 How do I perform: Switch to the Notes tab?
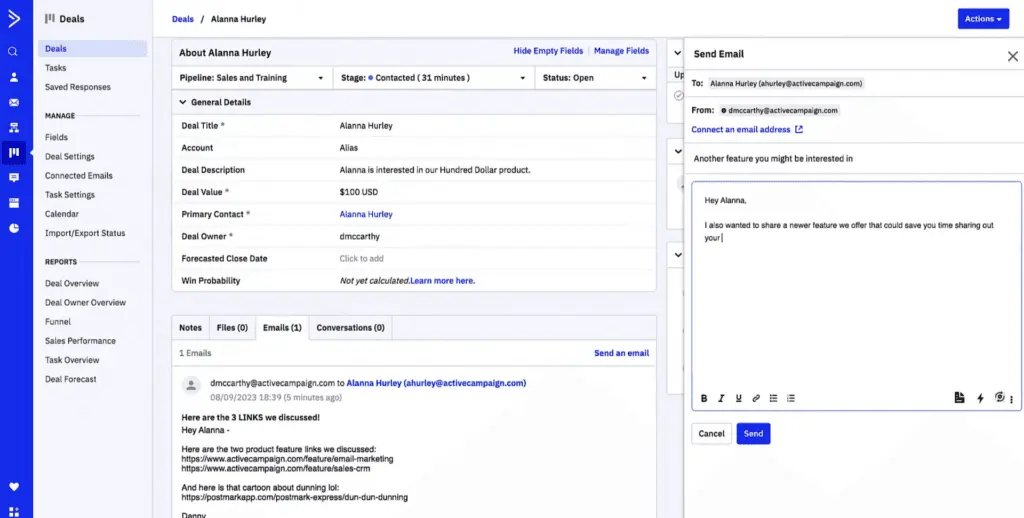point(190,328)
